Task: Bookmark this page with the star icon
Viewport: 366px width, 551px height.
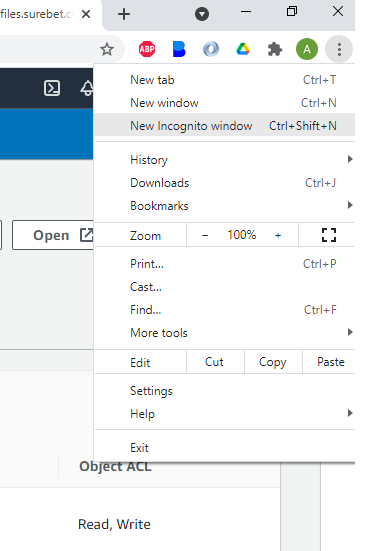Action: pyautogui.click(x=107, y=49)
